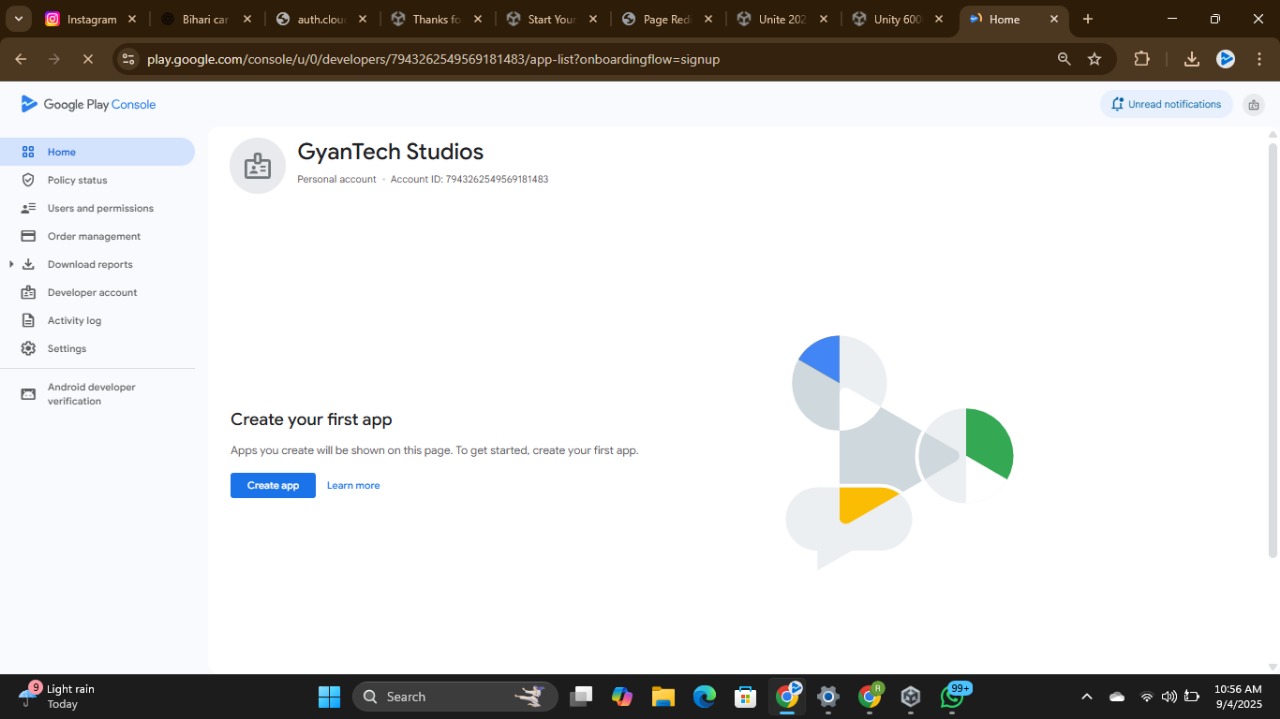Open a new browser tab
This screenshot has width=1280, height=719.
[1088, 19]
